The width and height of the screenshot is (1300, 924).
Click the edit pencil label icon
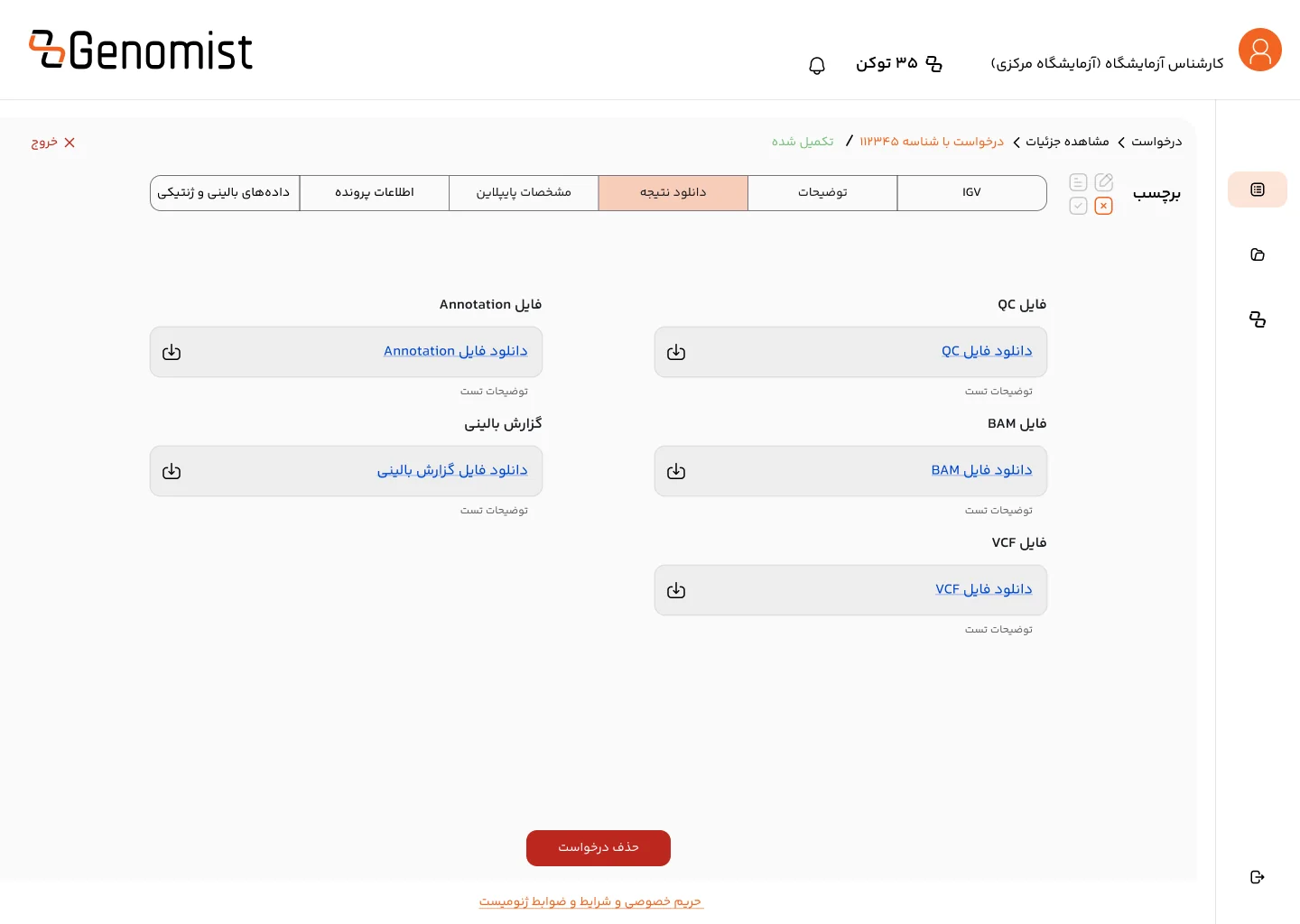coord(1103,182)
